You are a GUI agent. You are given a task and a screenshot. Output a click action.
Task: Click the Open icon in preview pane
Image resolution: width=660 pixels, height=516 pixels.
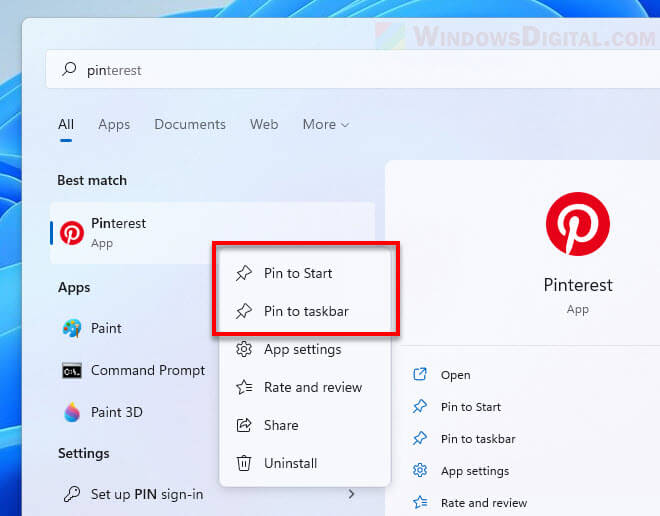click(420, 374)
